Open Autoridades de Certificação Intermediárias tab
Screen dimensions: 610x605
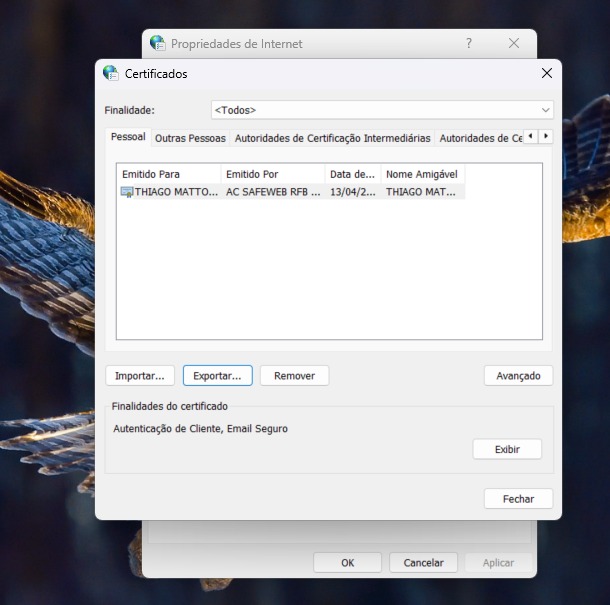tap(332, 138)
